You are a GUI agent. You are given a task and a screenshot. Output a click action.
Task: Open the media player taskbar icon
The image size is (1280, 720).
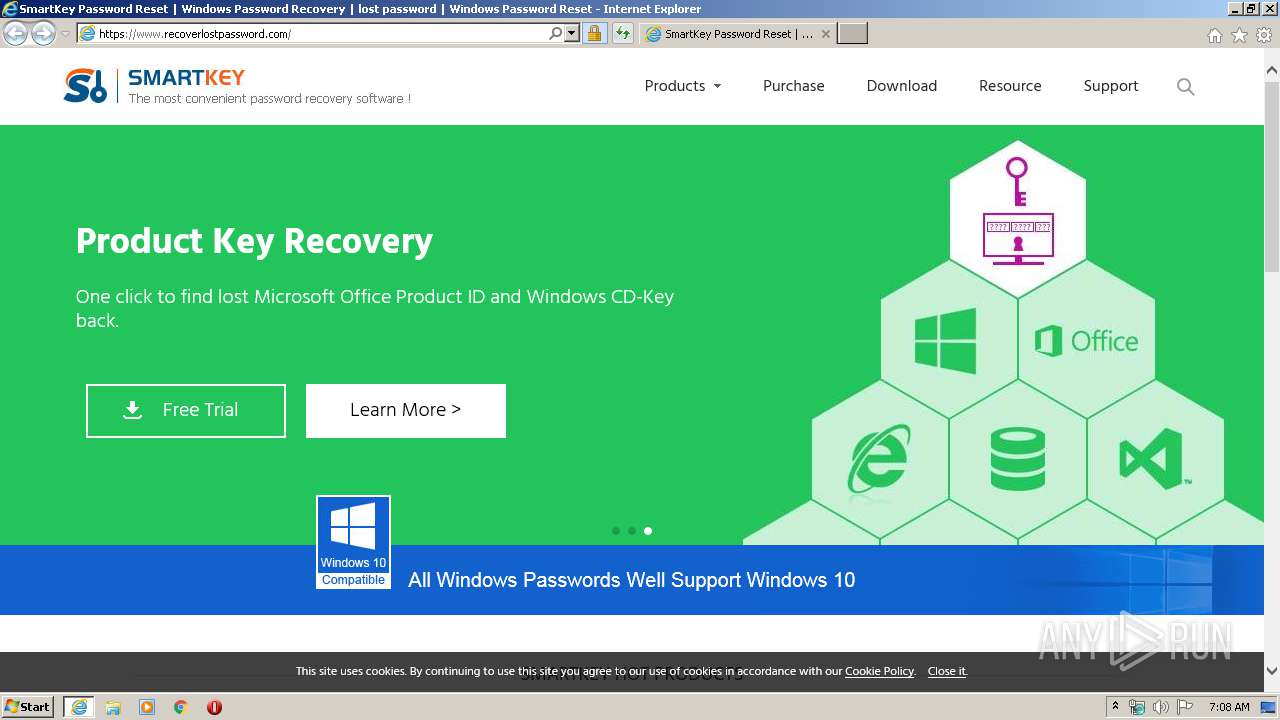point(147,707)
